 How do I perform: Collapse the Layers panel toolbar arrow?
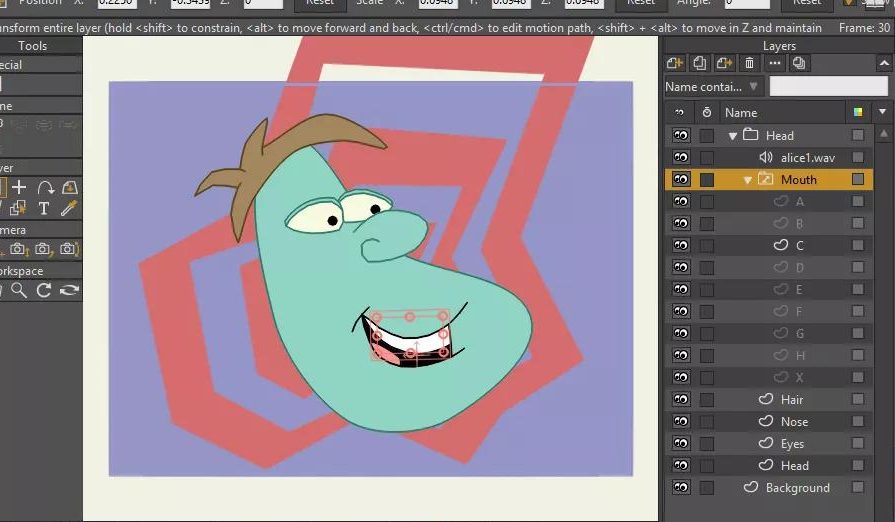pos(884,63)
